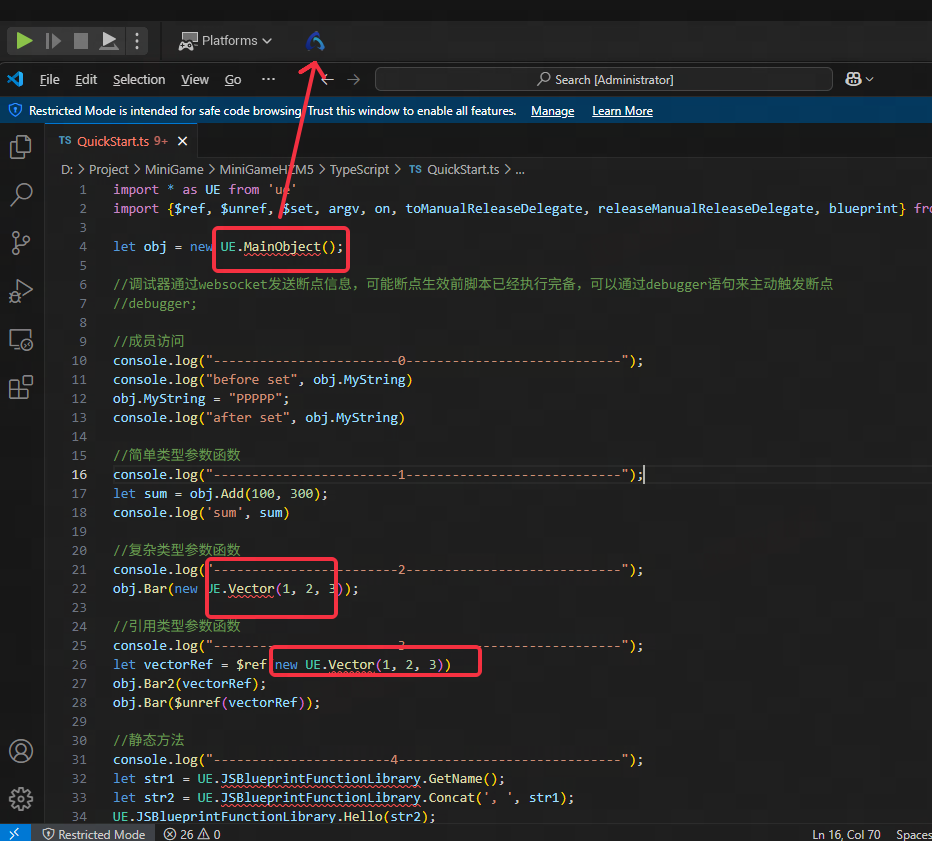Open the Run and Debug view

21,291
